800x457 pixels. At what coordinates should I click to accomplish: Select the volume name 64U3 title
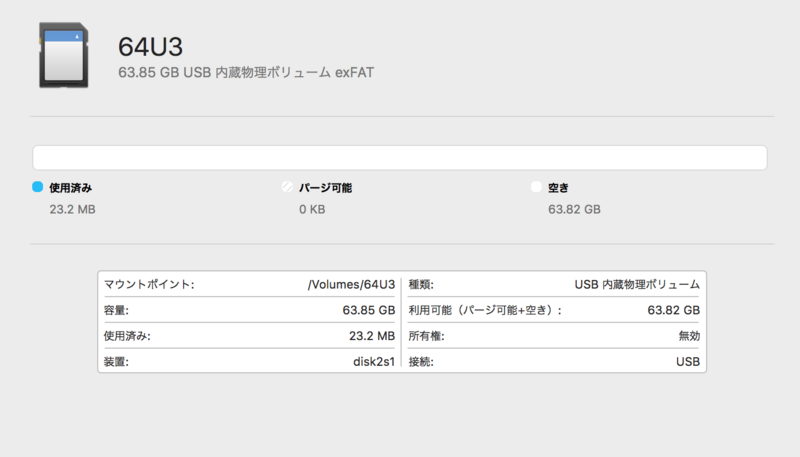(x=151, y=47)
